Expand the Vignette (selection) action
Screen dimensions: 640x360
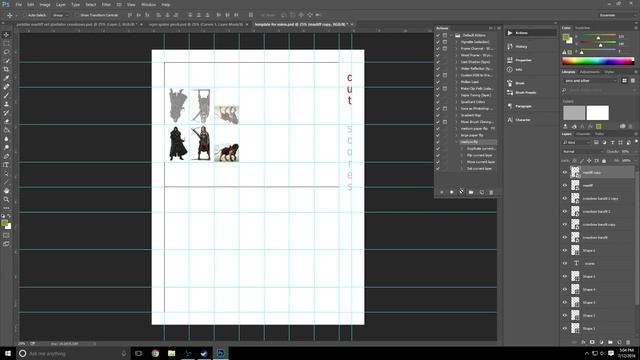pyautogui.click(x=457, y=42)
